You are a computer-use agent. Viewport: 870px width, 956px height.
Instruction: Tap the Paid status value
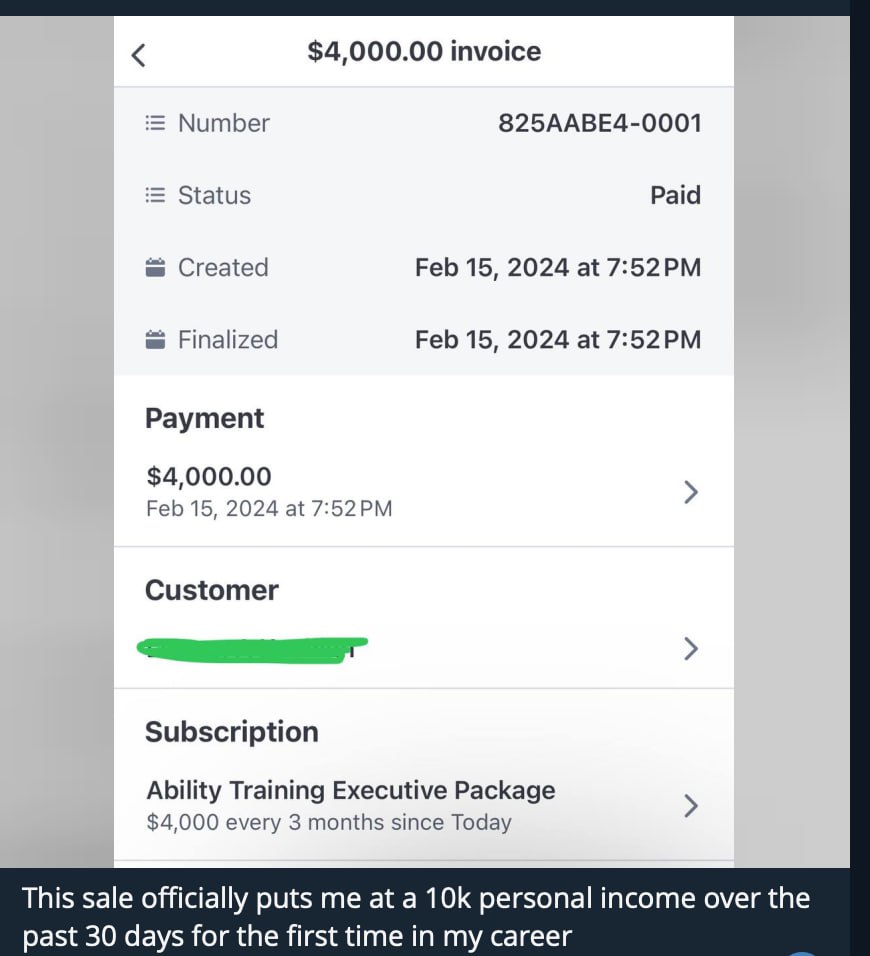click(x=676, y=195)
